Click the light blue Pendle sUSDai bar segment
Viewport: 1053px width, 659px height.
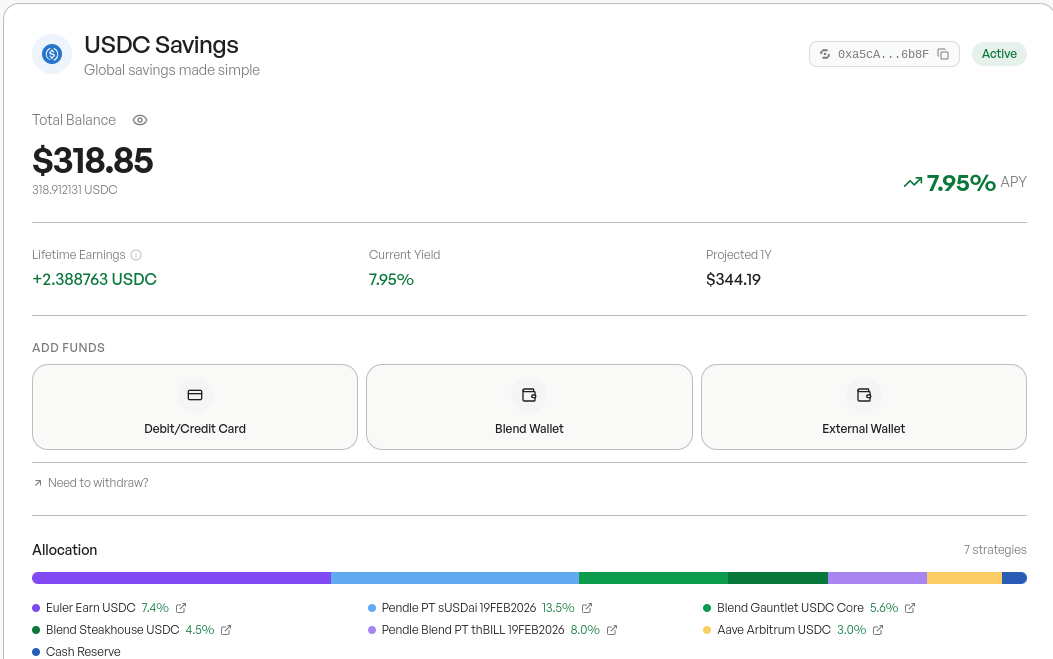coord(455,578)
